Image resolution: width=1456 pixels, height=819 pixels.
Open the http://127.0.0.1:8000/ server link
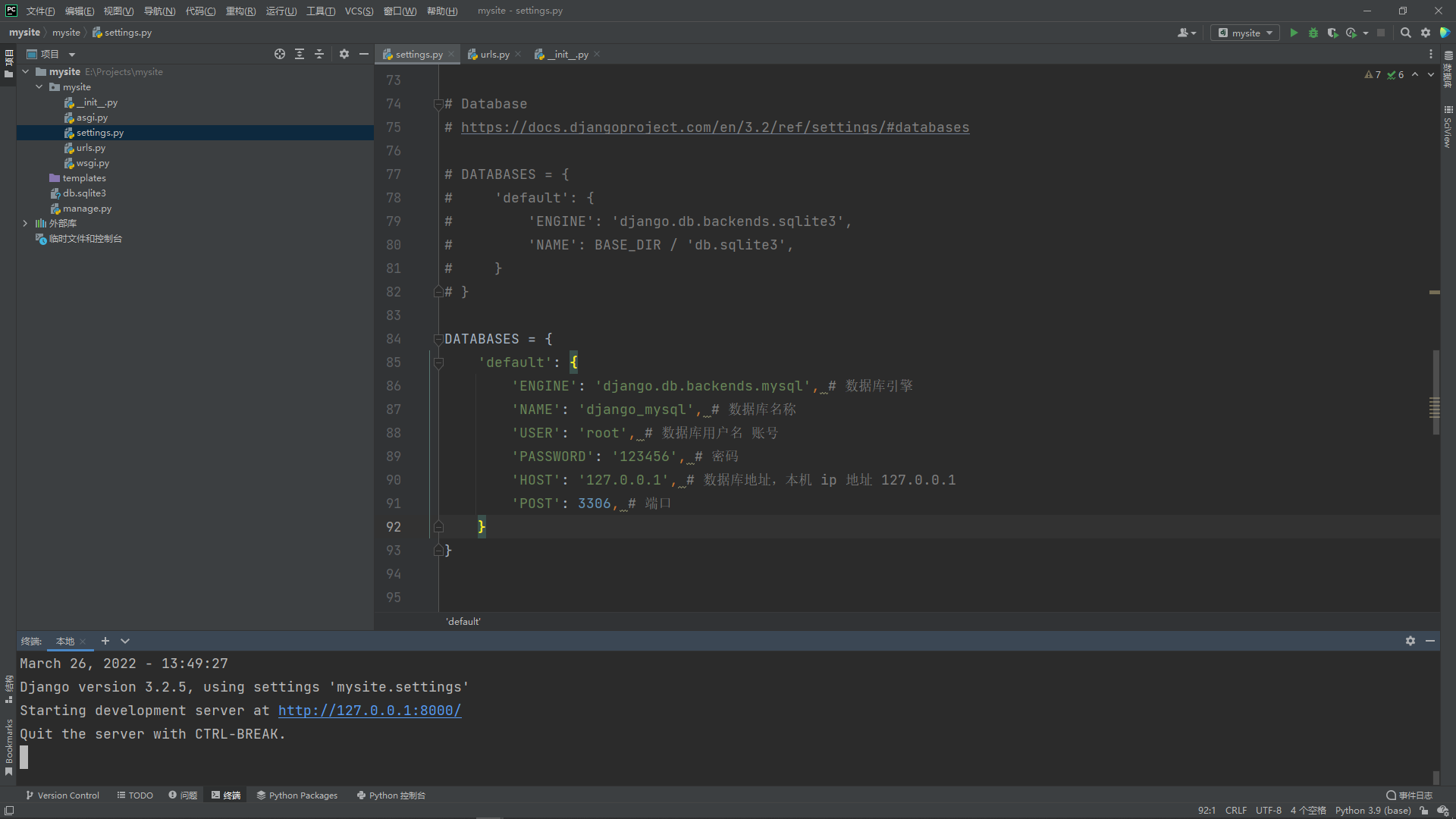tap(369, 711)
